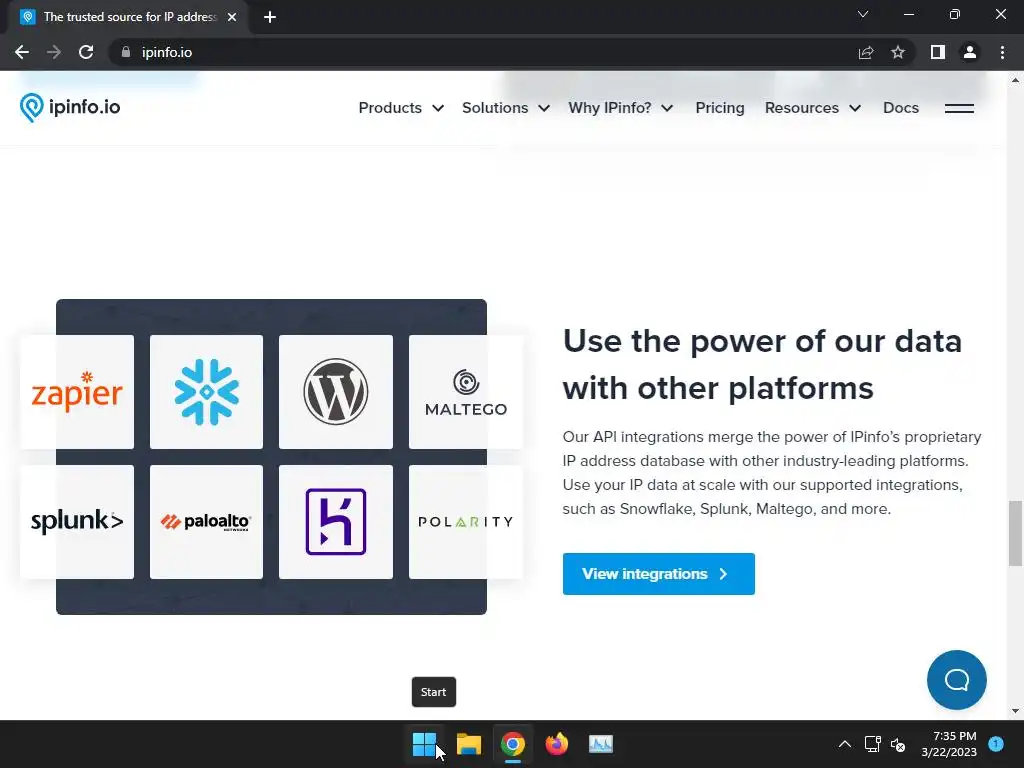Open the Zapier integration tile
The width and height of the screenshot is (1024, 768).
tap(77, 392)
